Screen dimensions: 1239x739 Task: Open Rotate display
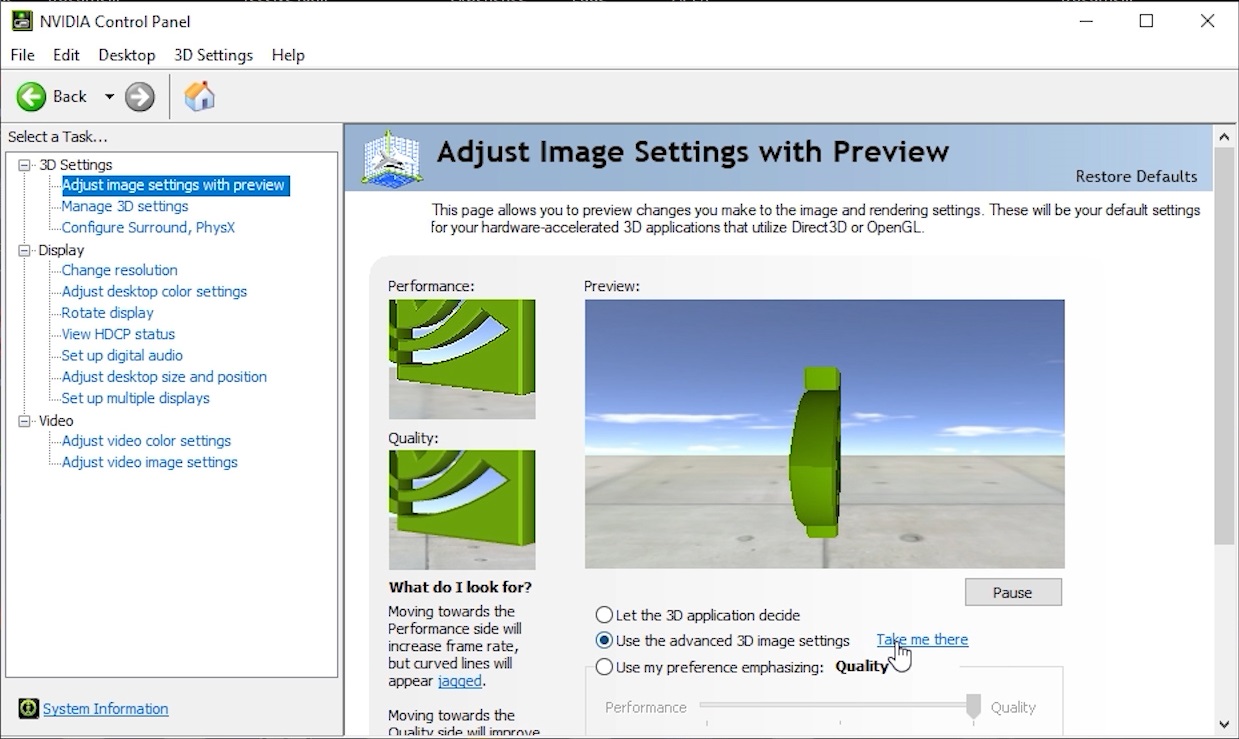[x=107, y=313]
